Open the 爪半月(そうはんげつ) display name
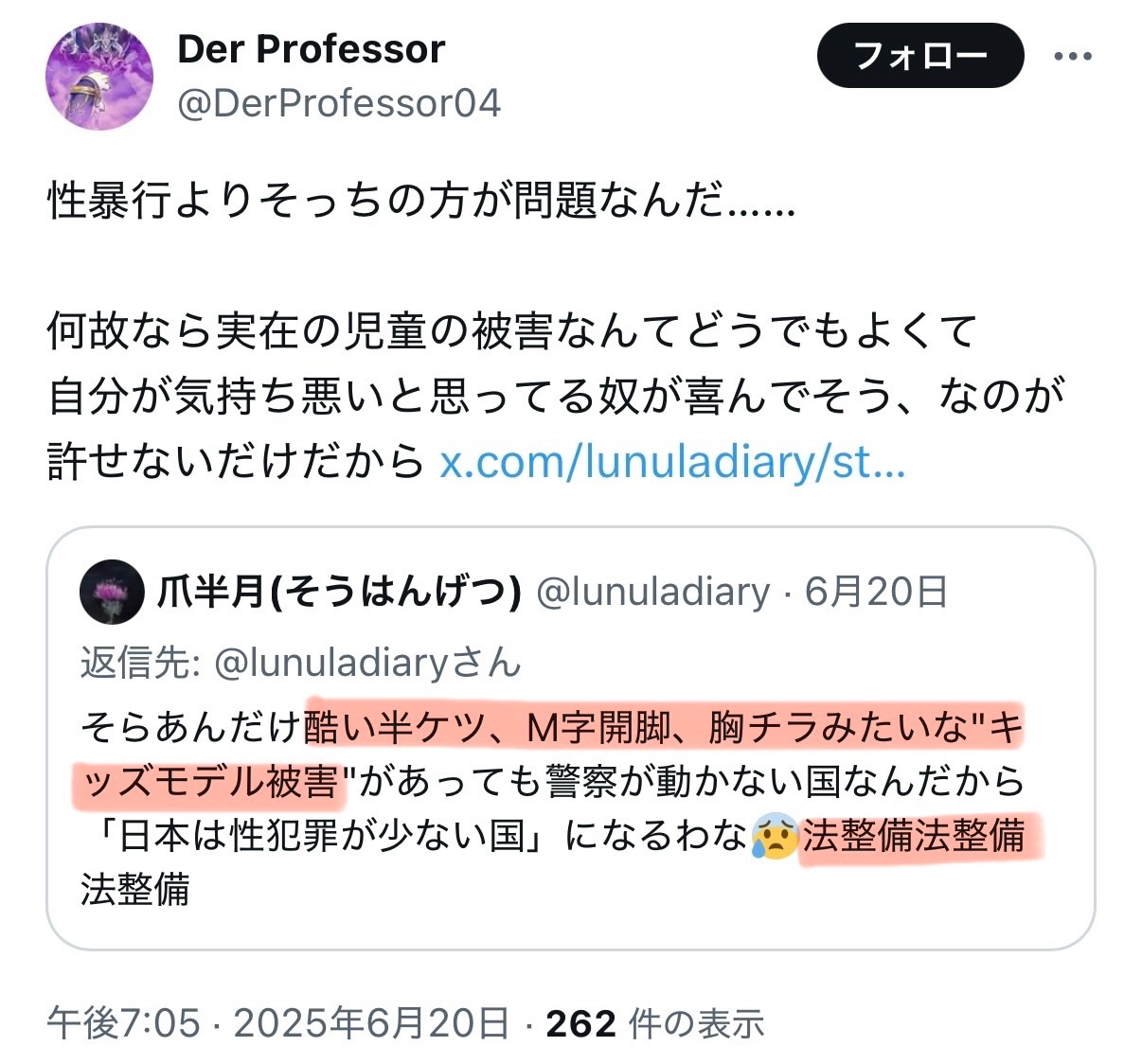Screen dimensions: 1142x1064 point(339,592)
